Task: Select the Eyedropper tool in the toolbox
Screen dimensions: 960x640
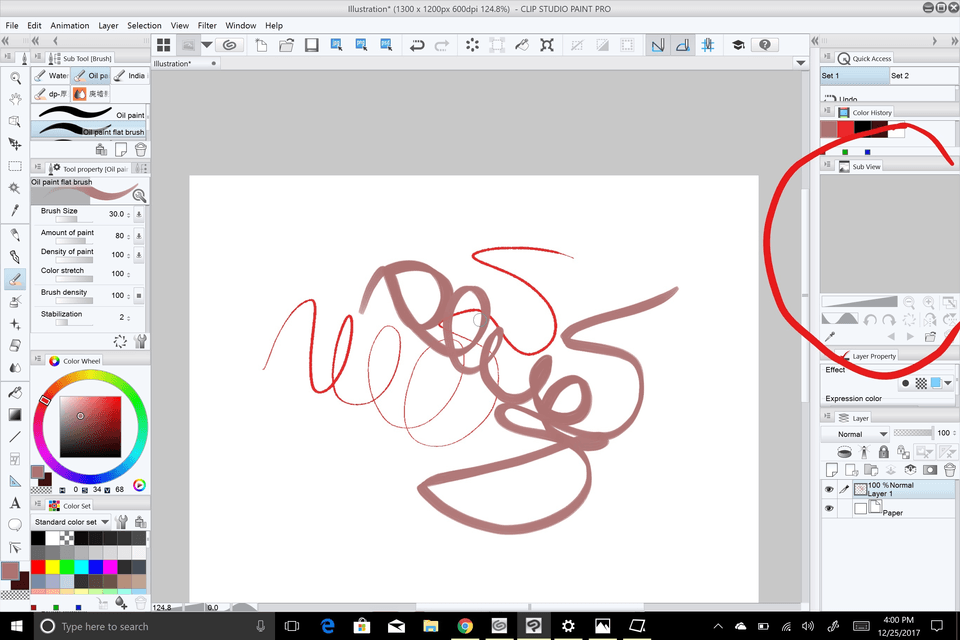Action: [x=15, y=210]
